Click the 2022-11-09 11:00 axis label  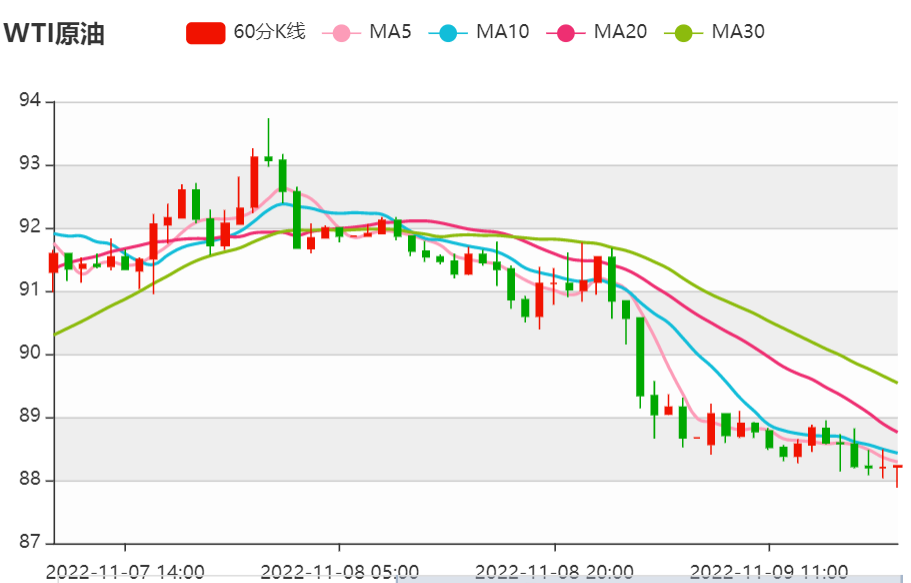[769, 572]
